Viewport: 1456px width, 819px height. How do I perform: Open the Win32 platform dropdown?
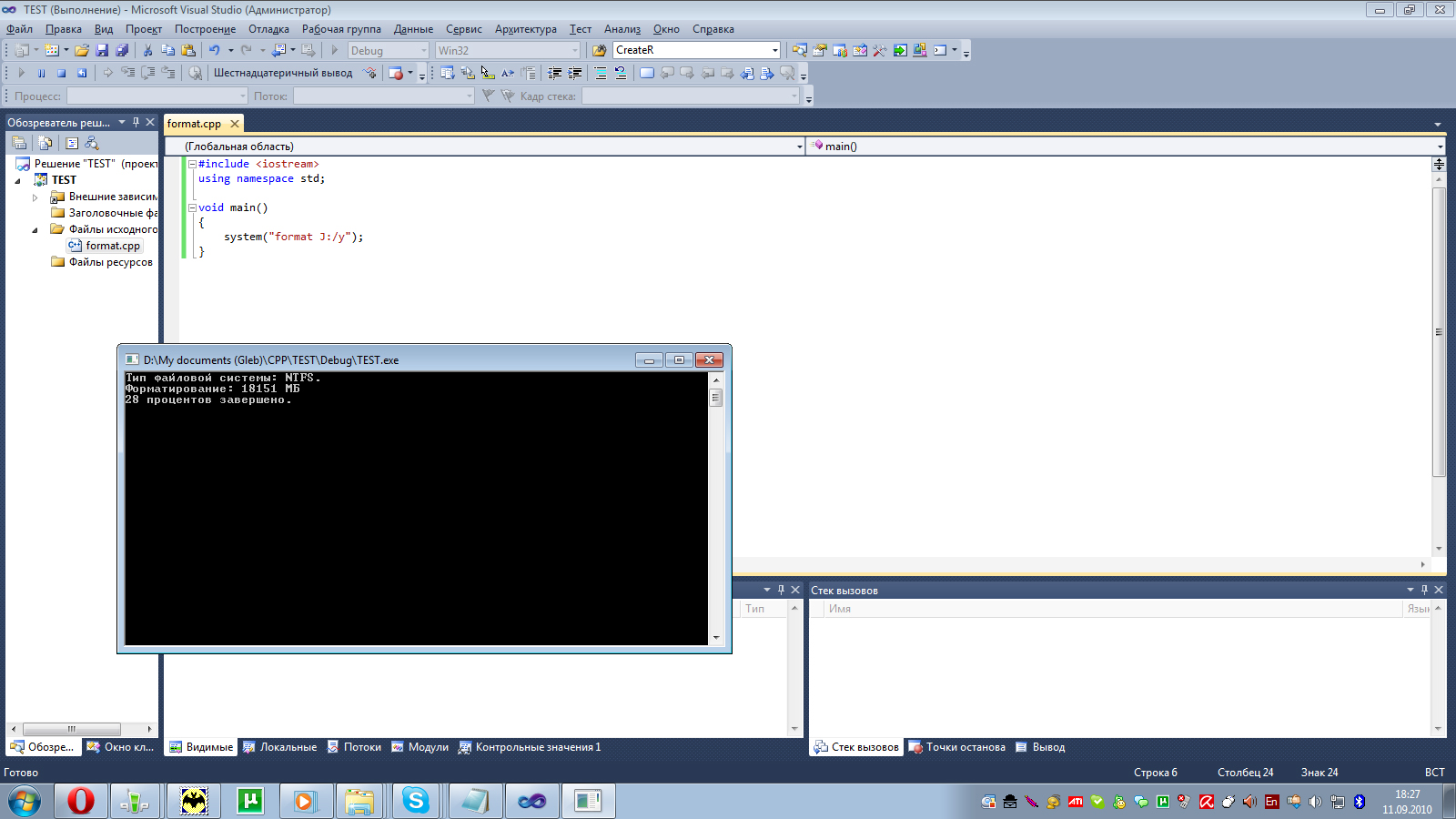(507, 50)
